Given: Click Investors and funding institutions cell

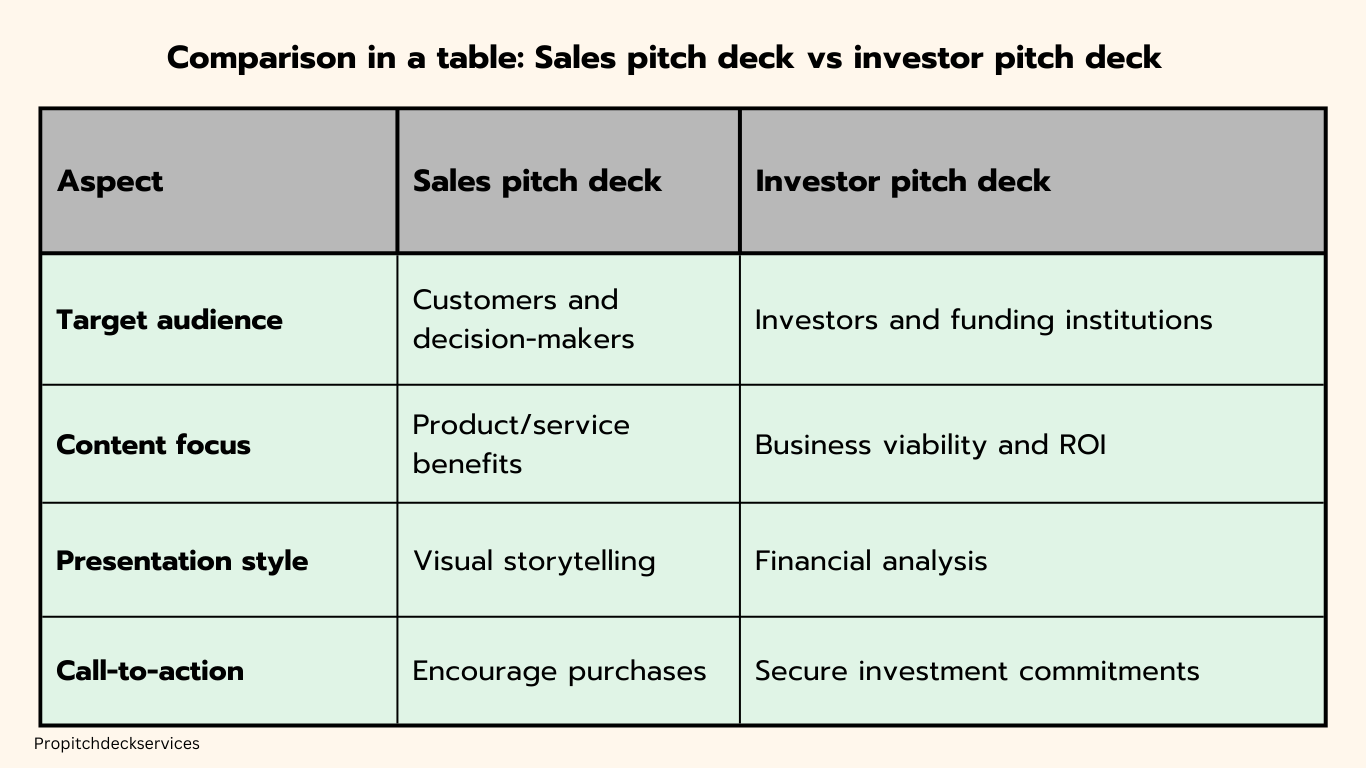Looking at the screenshot, I should pos(983,320).
